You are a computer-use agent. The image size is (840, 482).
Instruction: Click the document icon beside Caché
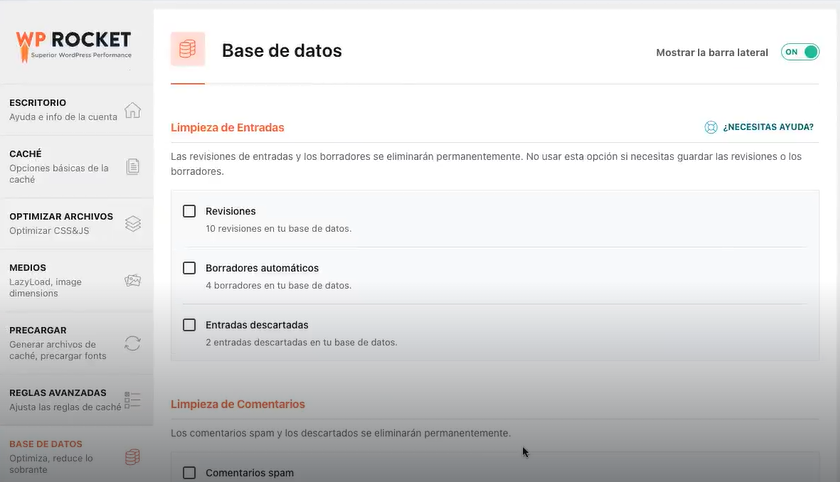132,167
